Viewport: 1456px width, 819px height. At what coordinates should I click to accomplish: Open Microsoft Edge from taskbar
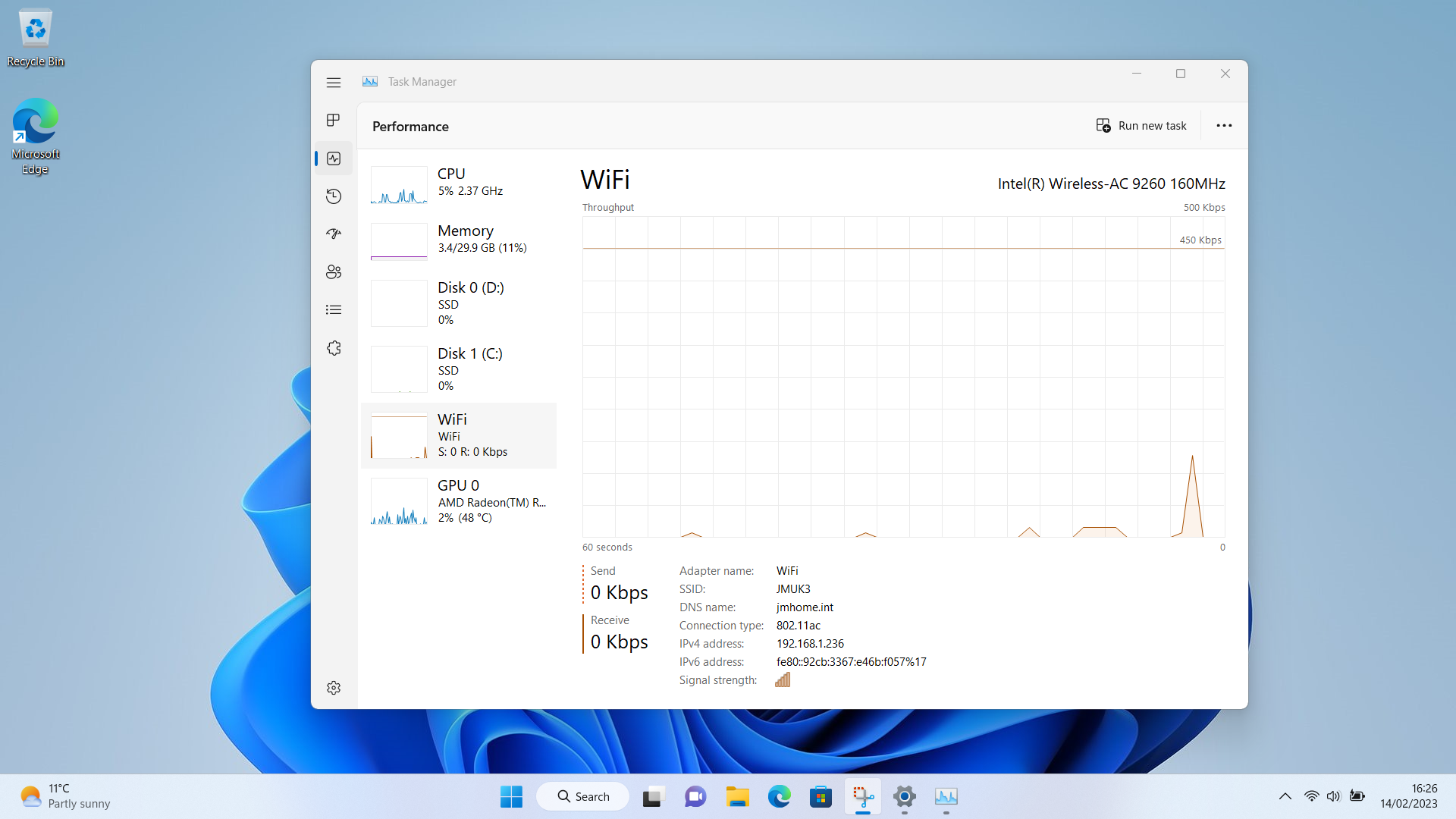click(x=779, y=796)
